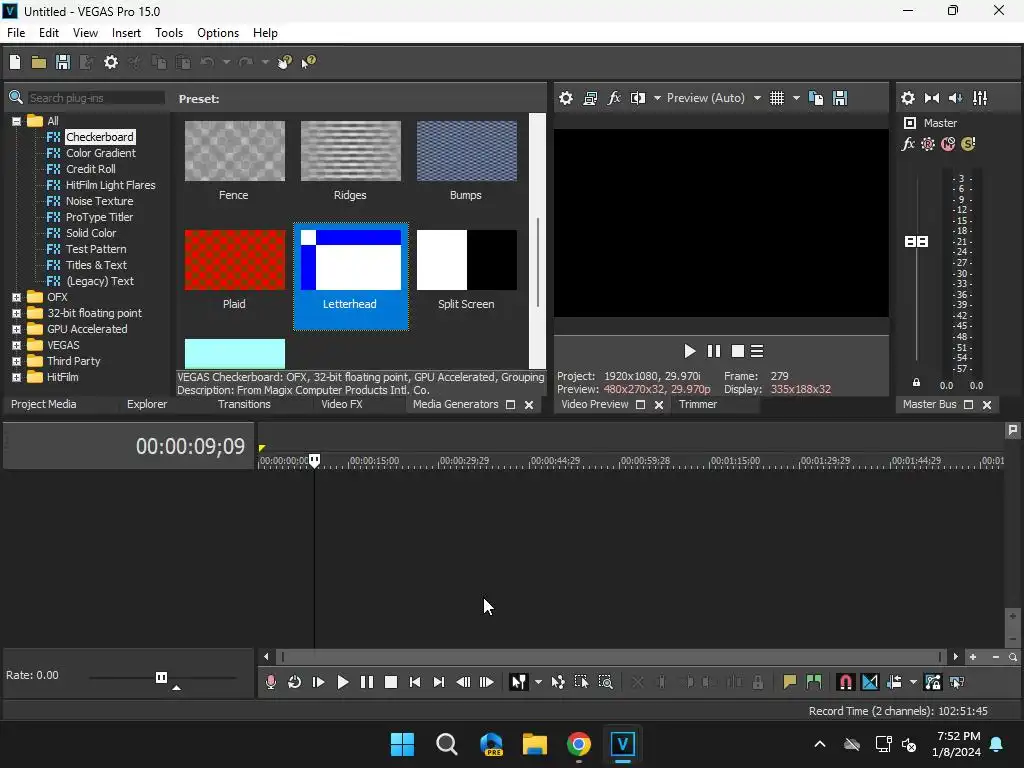
Task: Open a project using the folder icon
Action: click(x=39, y=62)
